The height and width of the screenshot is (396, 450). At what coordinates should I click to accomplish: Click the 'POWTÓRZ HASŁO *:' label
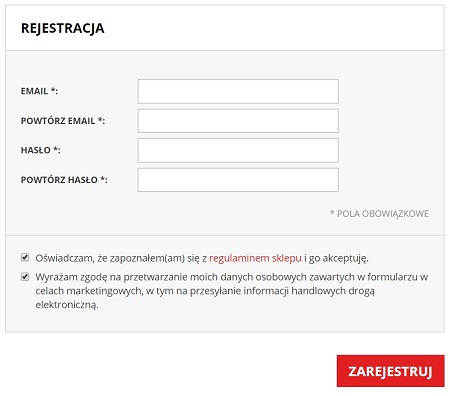(64, 180)
